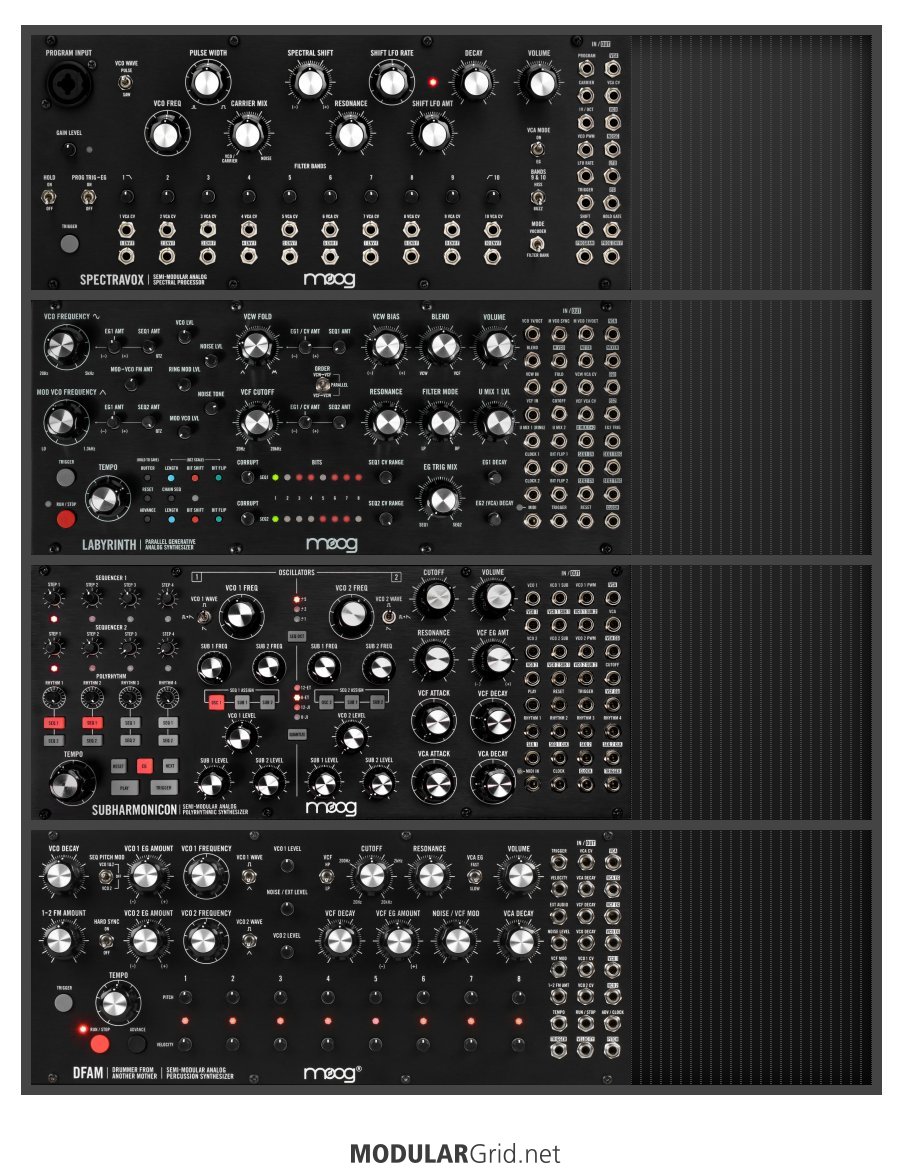912x1175 pixels.
Task: Click the Labyrinth Tempo knob
Action: pos(106,500)
